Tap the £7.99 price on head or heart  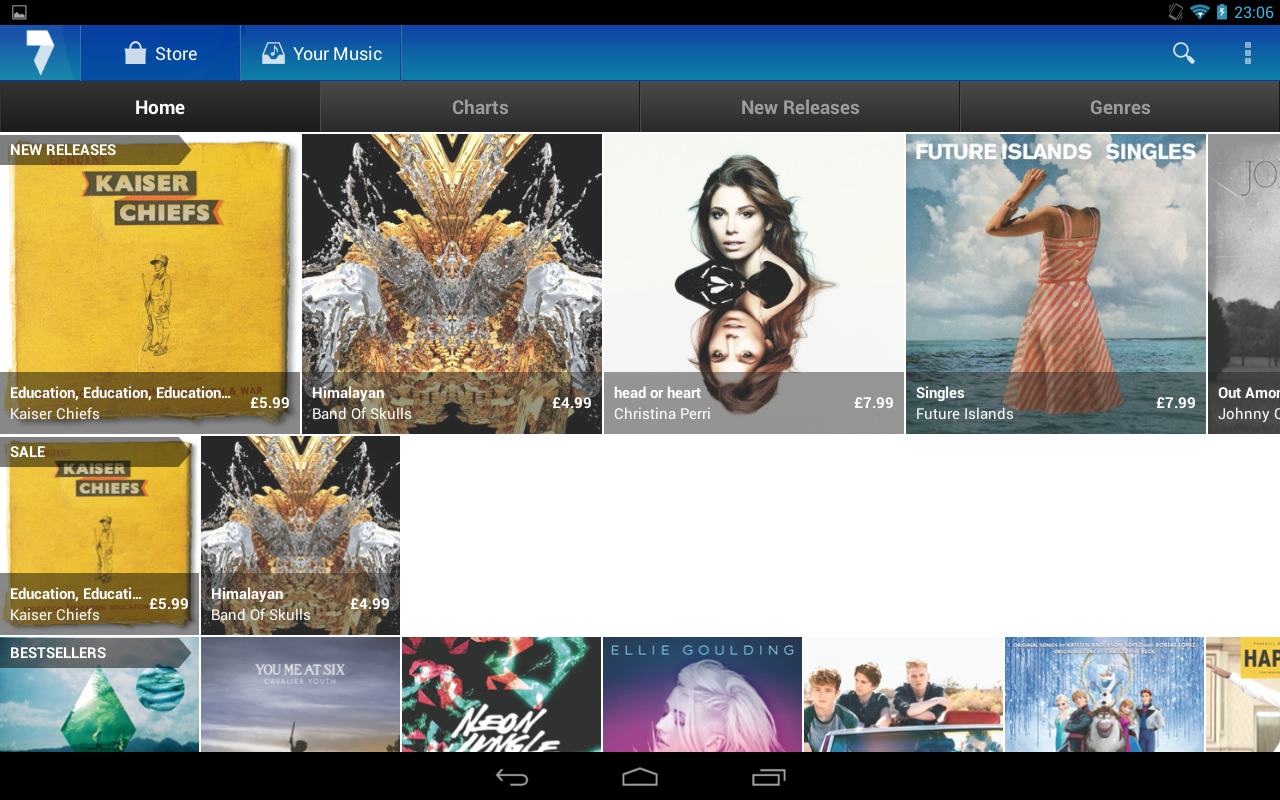(874, 403)
